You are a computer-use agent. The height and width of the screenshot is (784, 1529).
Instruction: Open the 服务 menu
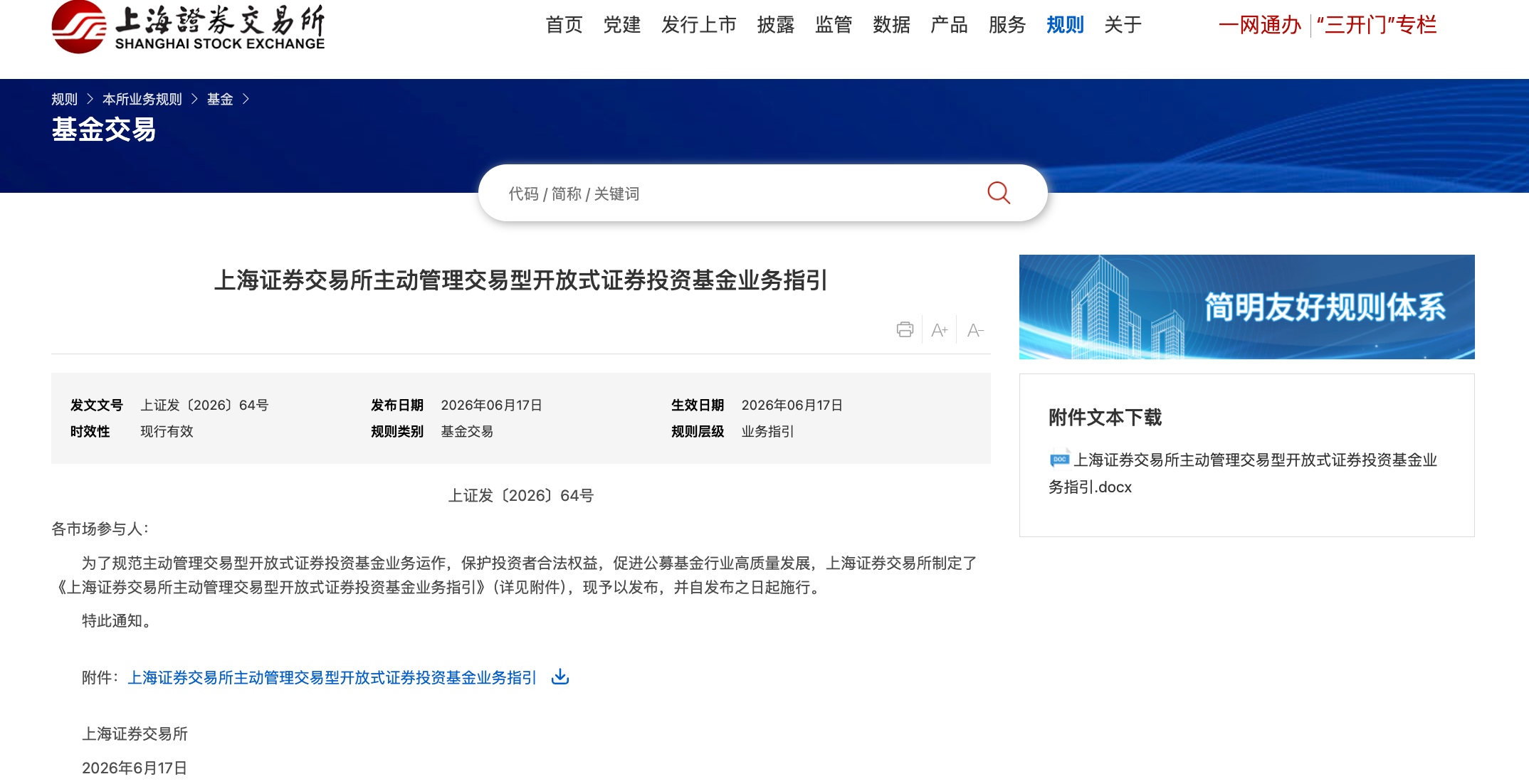(1007, 25)
